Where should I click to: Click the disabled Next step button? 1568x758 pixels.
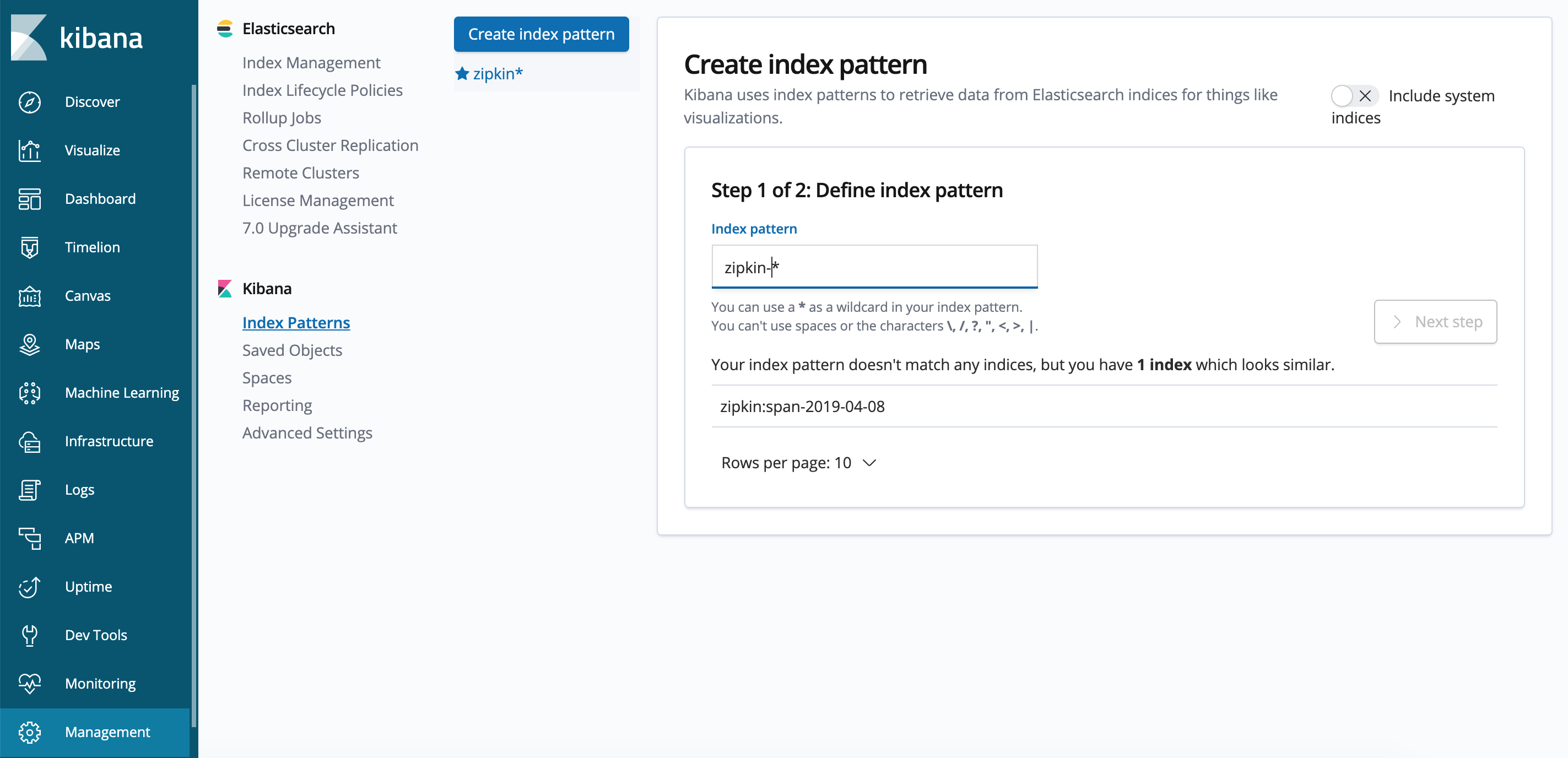(x=1435, y=322)
